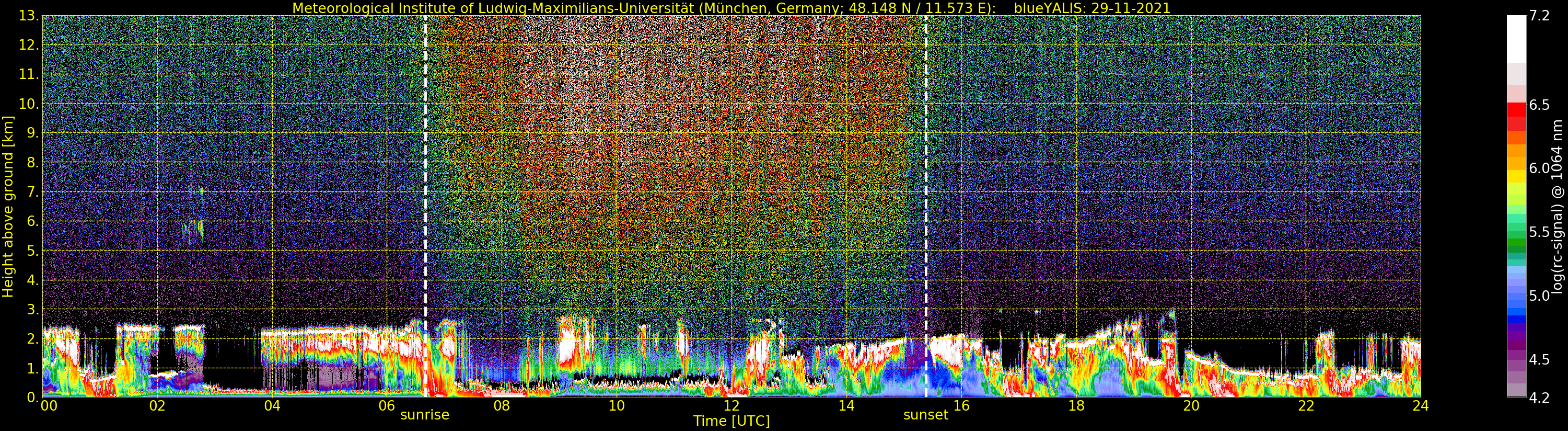
Task: Click the 12 hour tick label
Action: tap(731, 405)
